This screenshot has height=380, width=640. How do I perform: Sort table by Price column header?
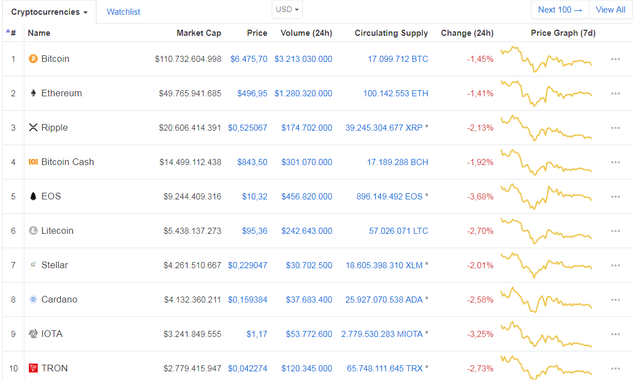[257, 33]
